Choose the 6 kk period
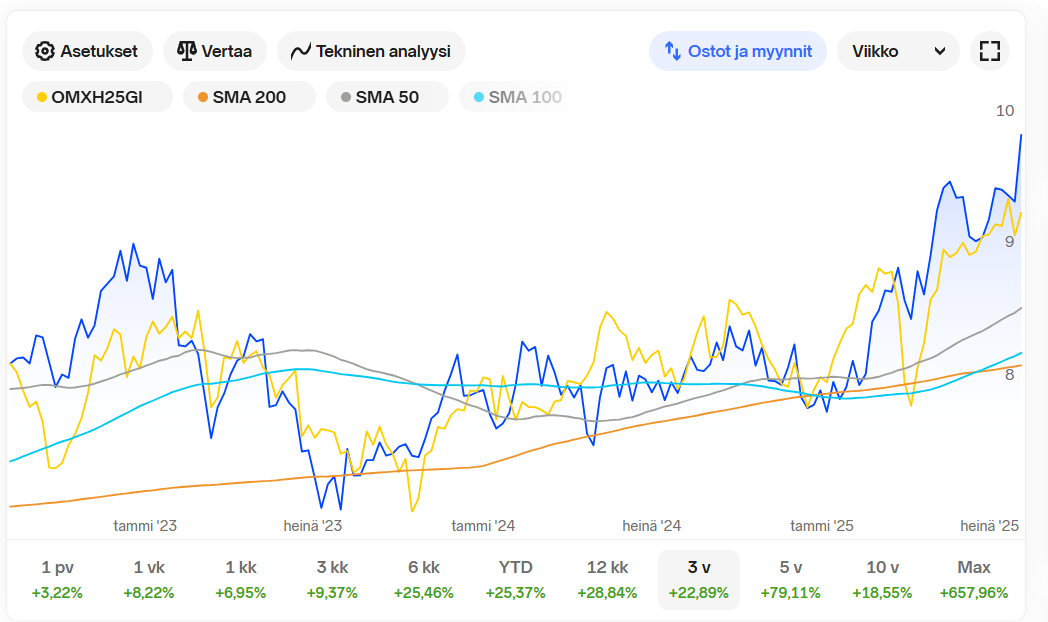 [x=423, y=579]
